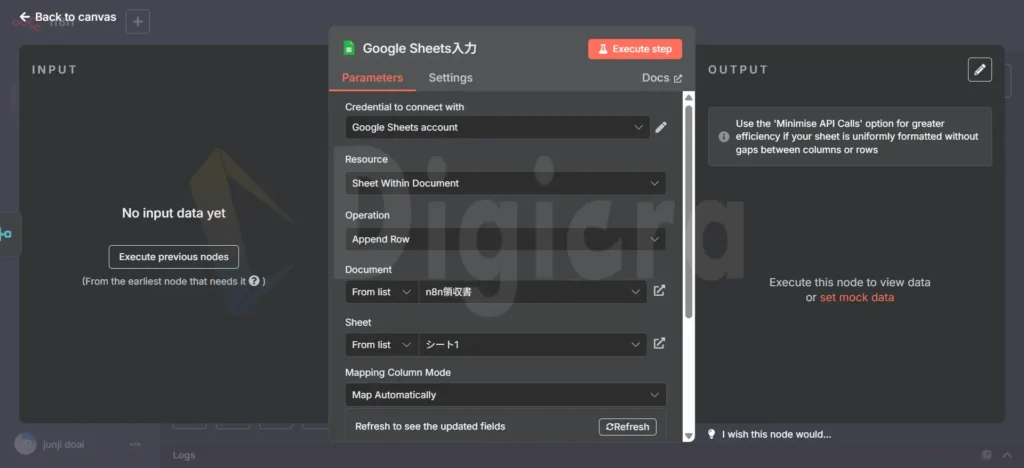Image resolution: width=1024 pixels, height=468 pixels.
Task: Edit the credential with the pencil icon
Action: pos(661,127)
